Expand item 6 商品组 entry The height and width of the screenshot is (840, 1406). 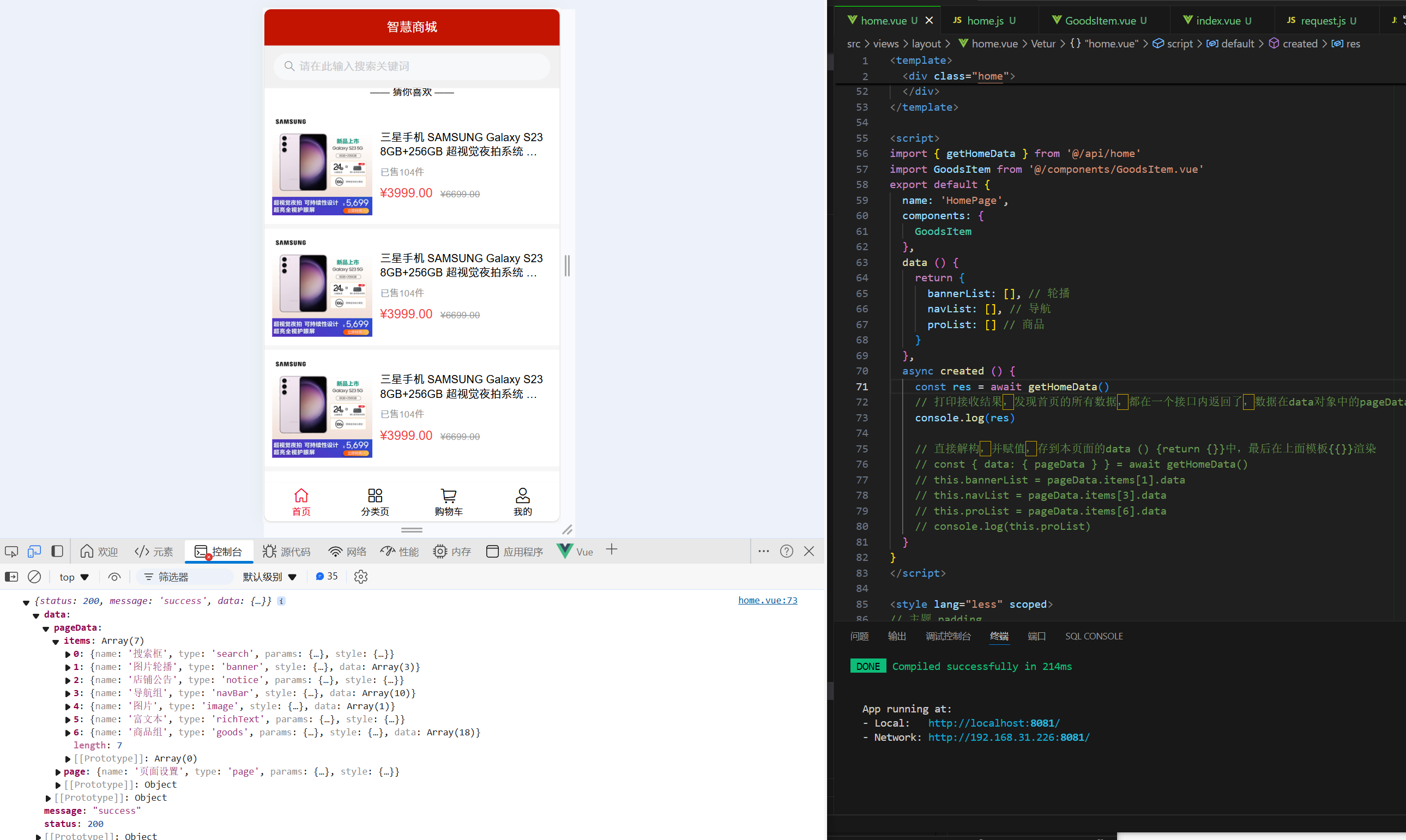(x=68, y=733)
